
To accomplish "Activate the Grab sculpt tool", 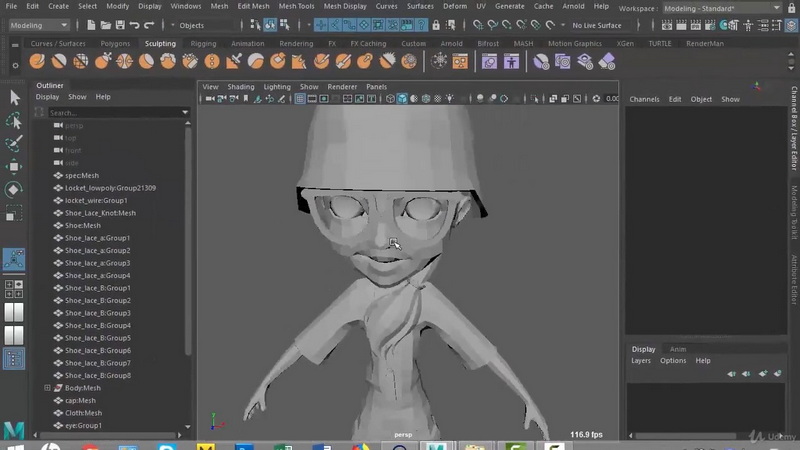I will [103, 62].
